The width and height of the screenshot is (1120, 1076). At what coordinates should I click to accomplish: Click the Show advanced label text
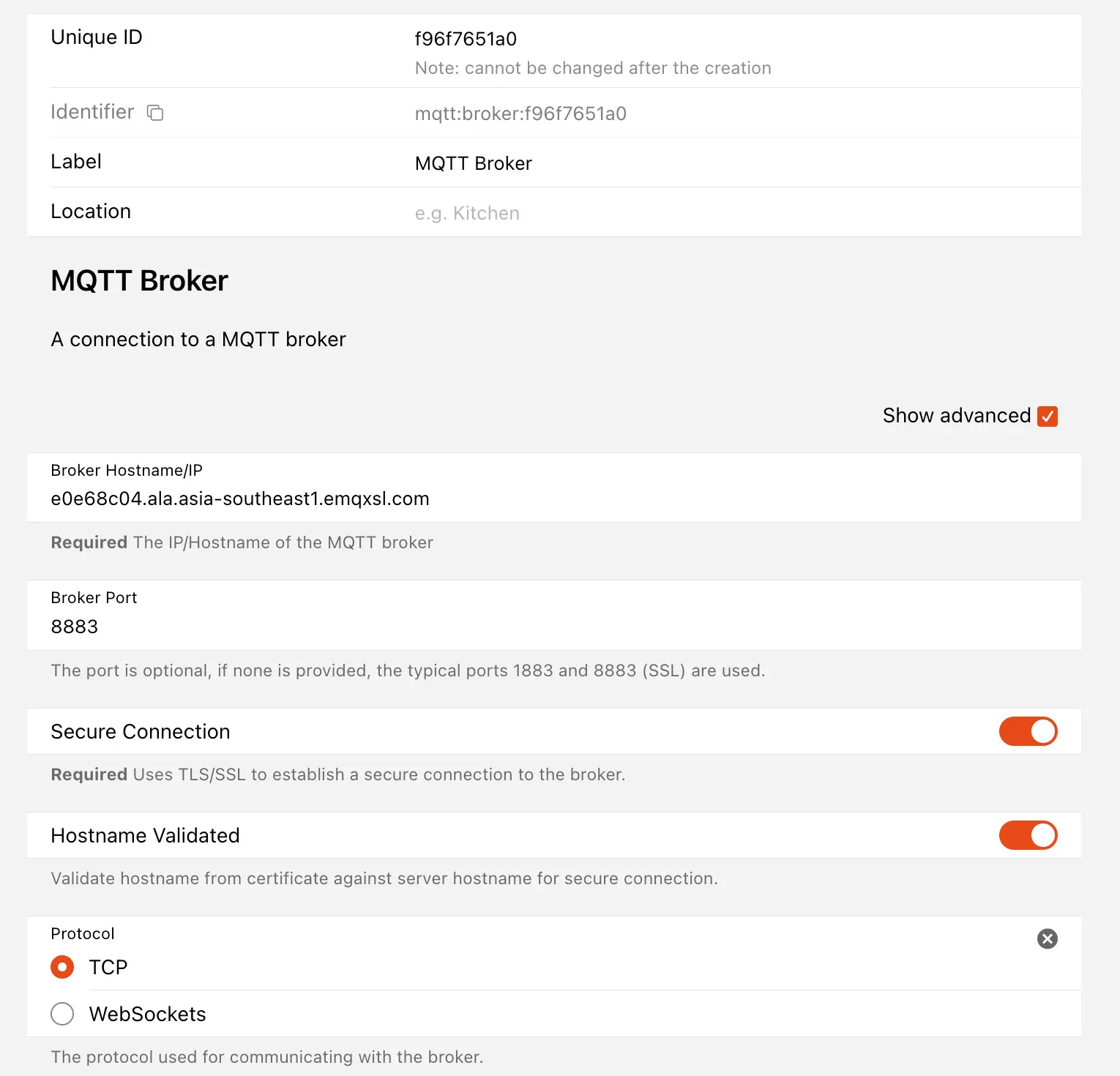[956, 415]
